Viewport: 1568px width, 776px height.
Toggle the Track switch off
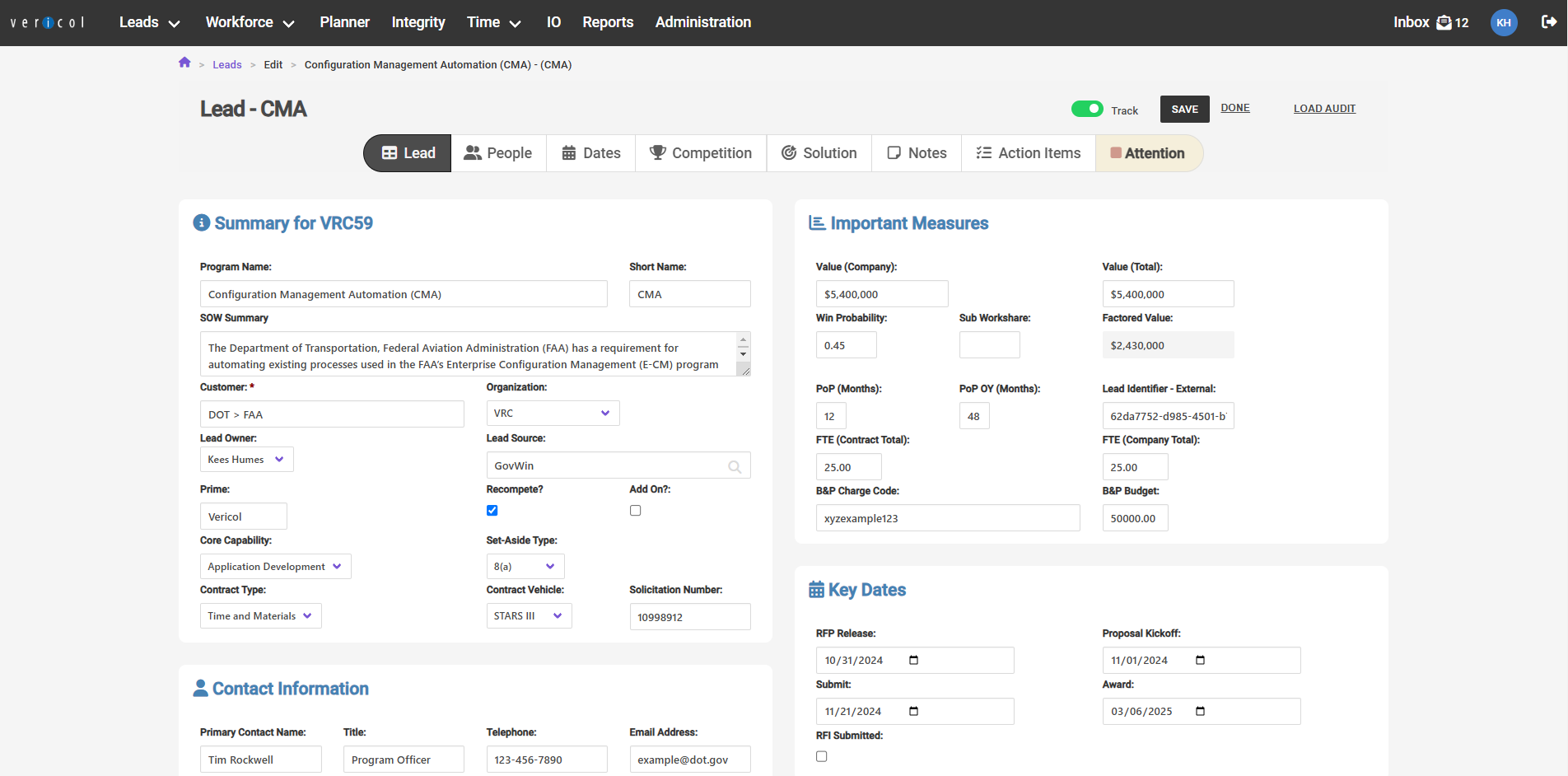pyautogui.click(x=1087, y=109)
